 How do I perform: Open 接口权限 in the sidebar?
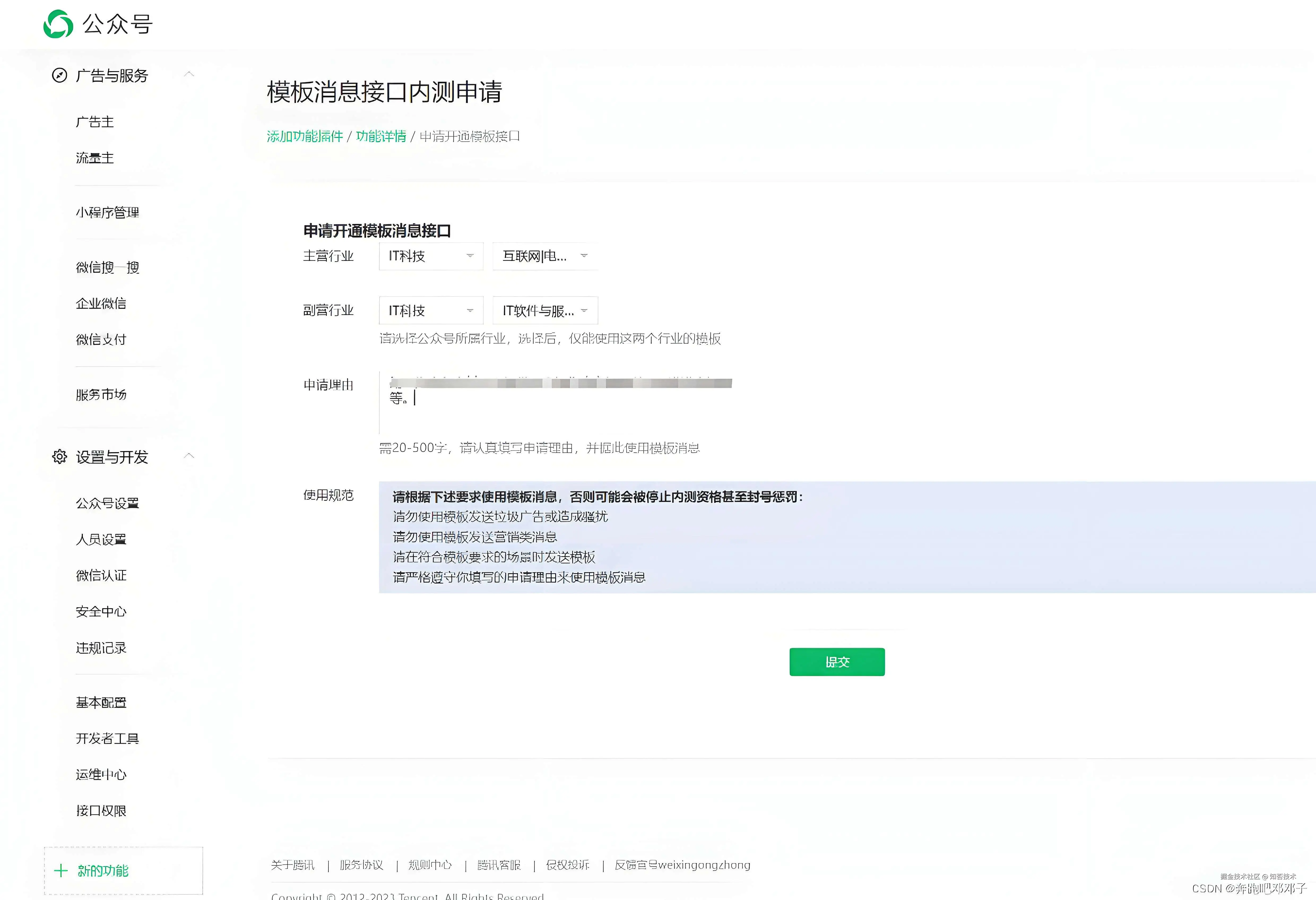coord(101,811)
